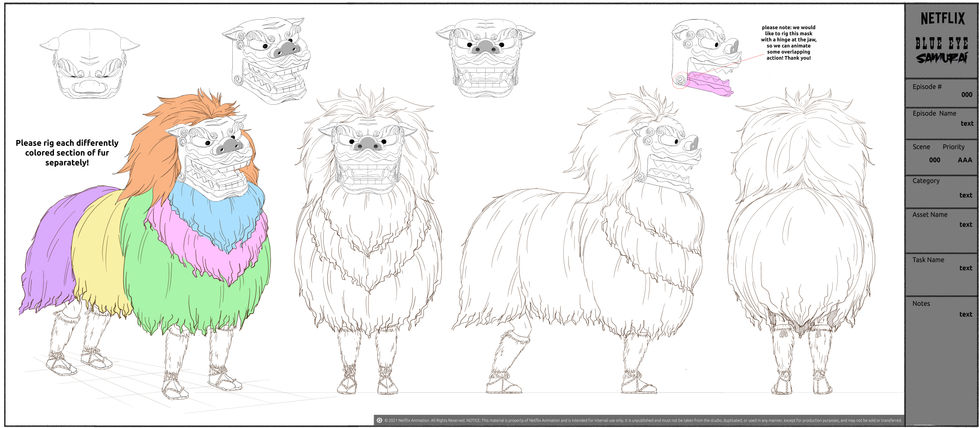Screen dimensions: 979x428
Task: Select the faceless mask top-view sketch with ears
Action: 90,63
